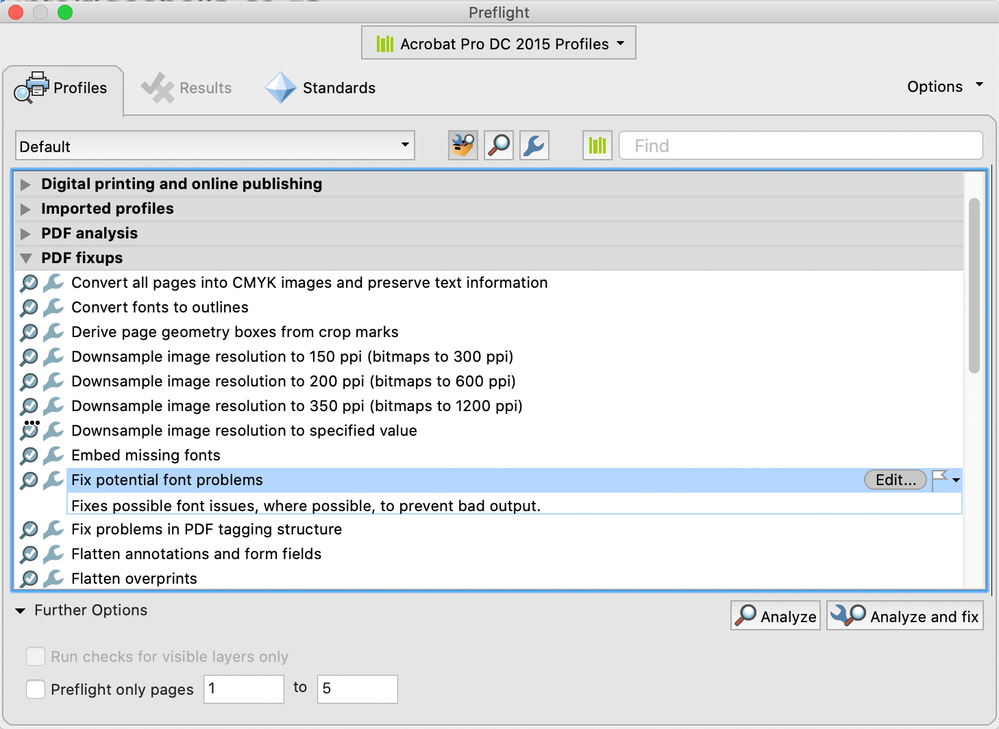999x729 pixels.
Task: Collapse PDF fixups group
Action: tap(25, 258)
